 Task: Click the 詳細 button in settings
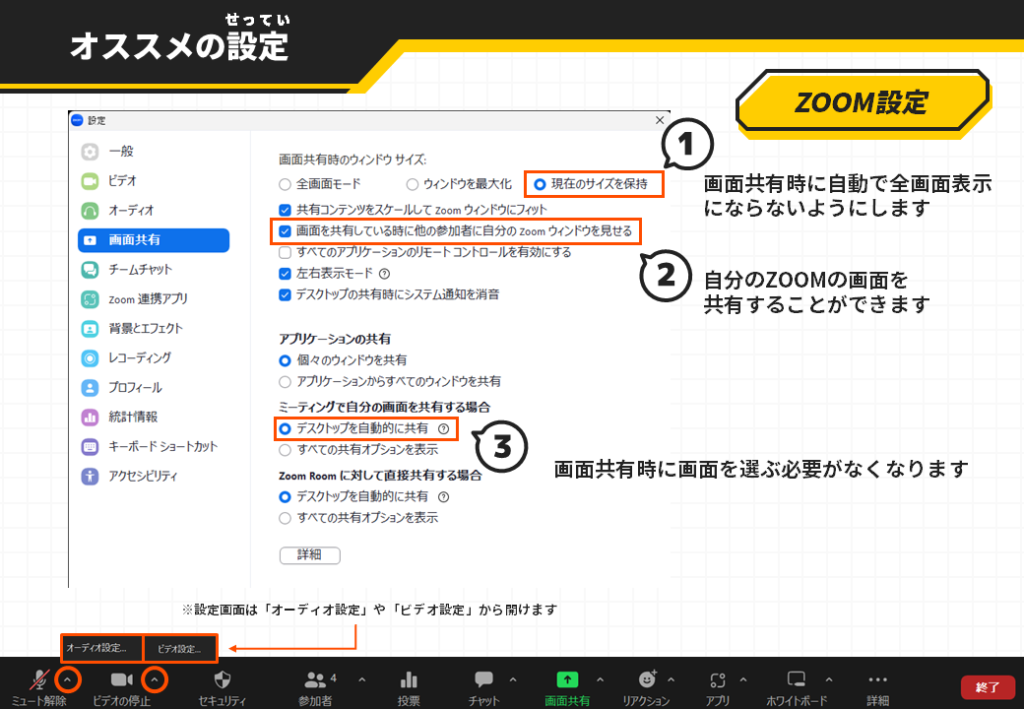(x=309, y=555)
